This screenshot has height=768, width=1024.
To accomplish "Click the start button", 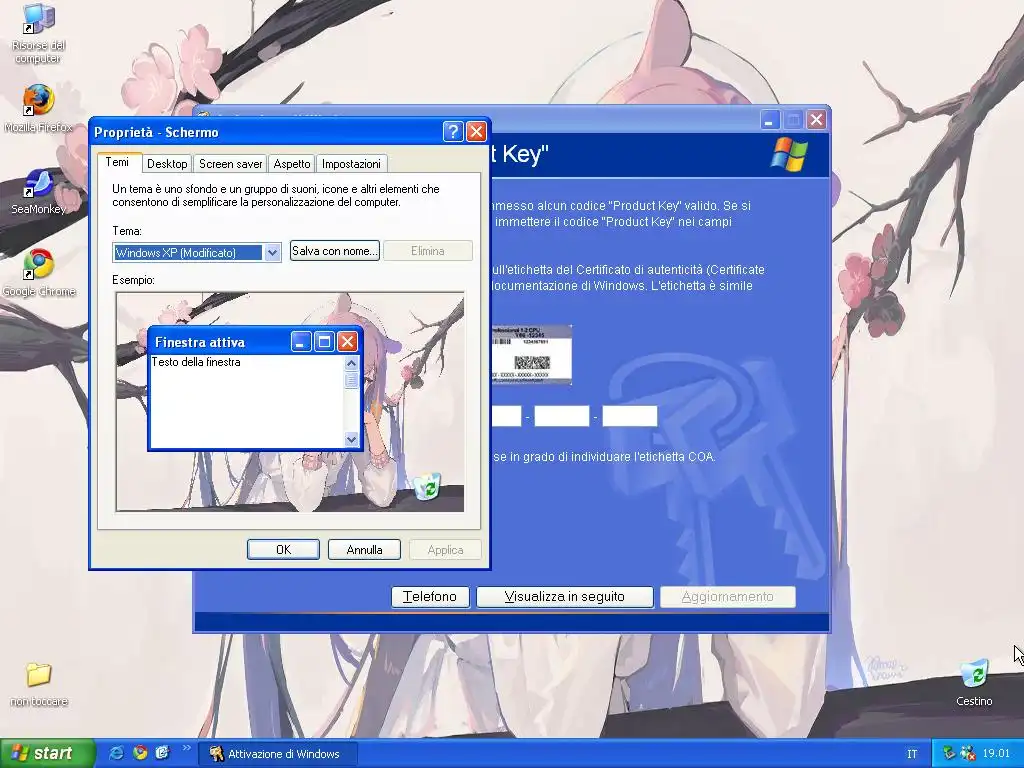I will (x=47, y=753).
